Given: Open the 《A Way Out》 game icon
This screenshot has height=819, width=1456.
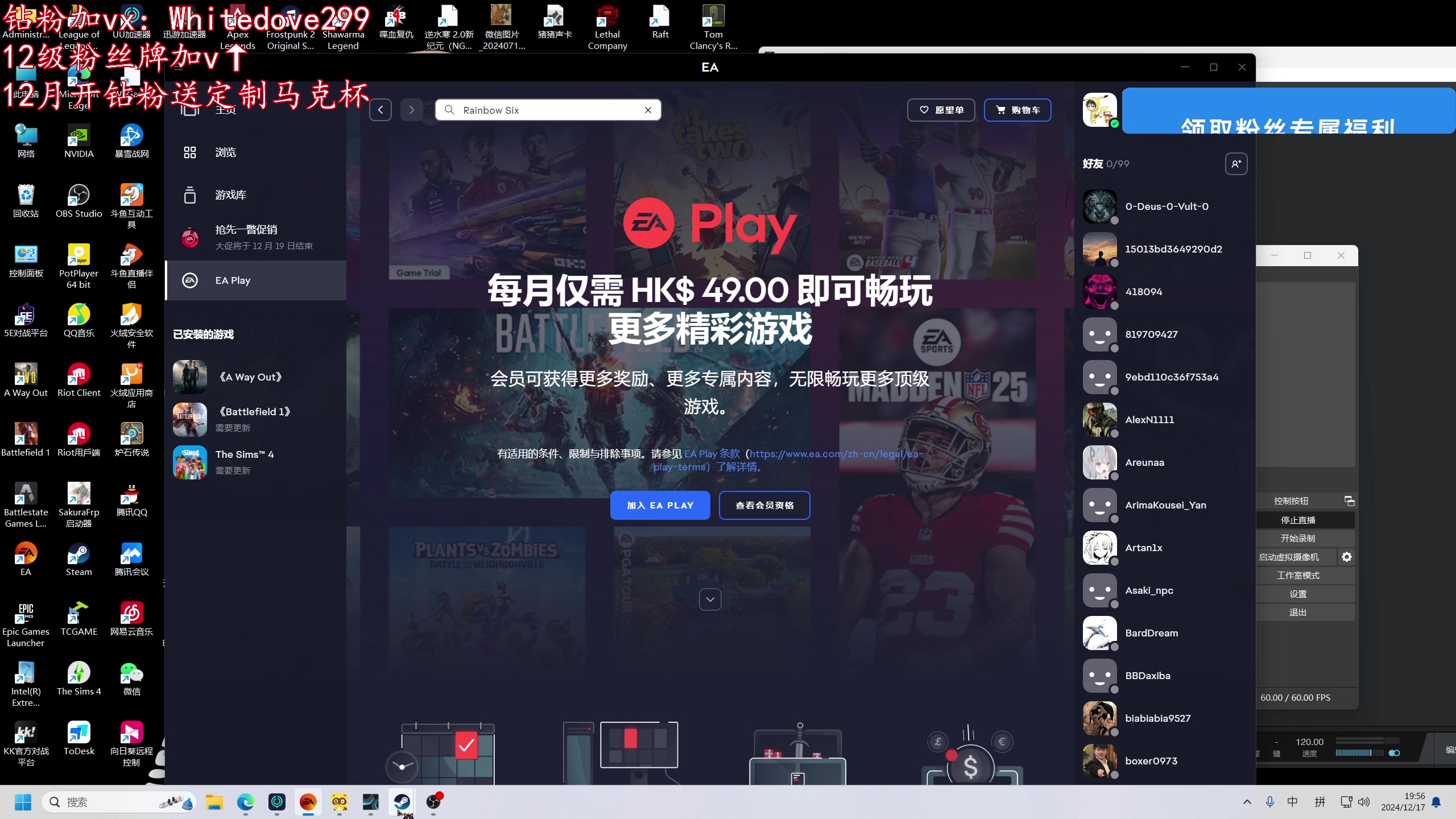Looking at the screenshot, I should coord(190,375).
